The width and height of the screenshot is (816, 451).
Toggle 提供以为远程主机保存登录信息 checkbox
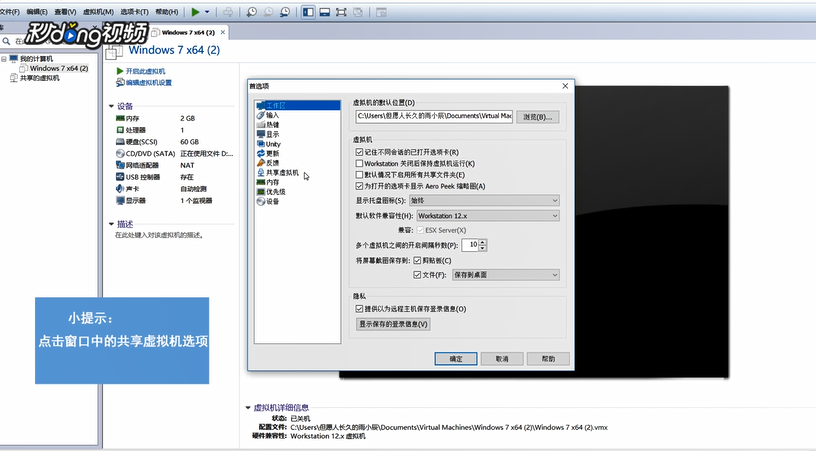point(359,309)
